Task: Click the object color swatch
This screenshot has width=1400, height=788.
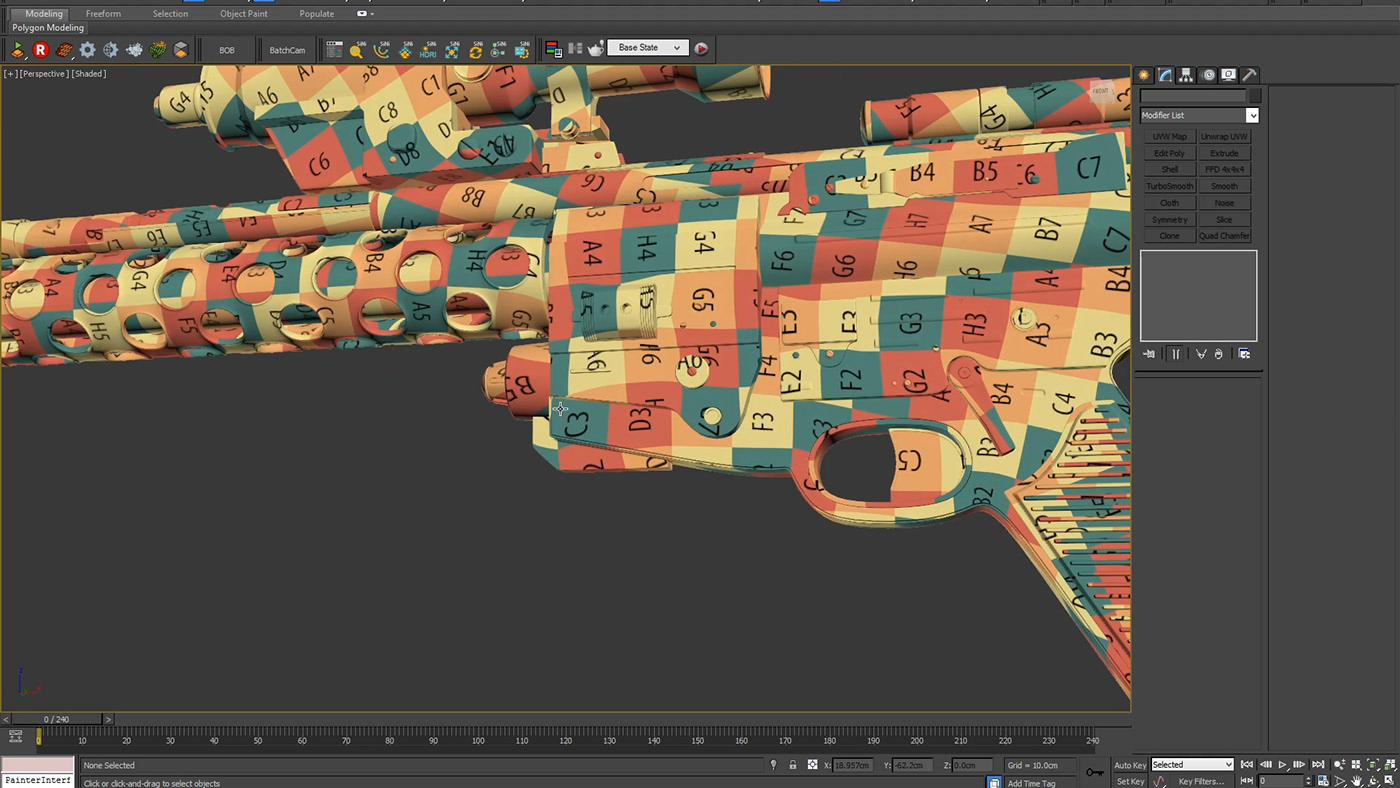Action: [1254, 96]
